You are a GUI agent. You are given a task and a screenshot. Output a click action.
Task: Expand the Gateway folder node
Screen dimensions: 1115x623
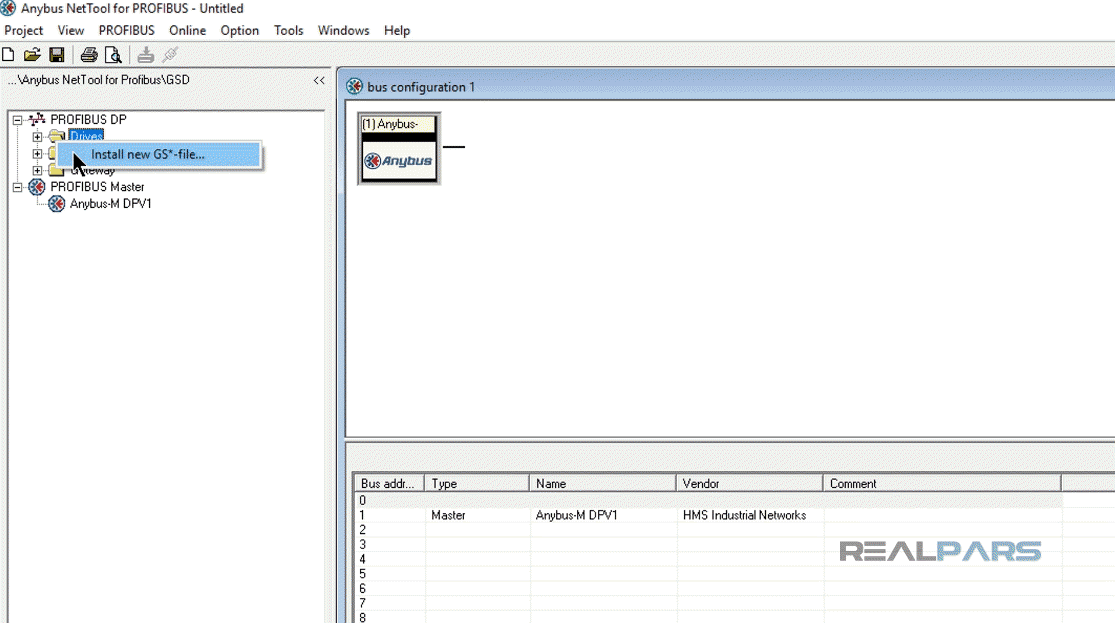coord(37,171)
